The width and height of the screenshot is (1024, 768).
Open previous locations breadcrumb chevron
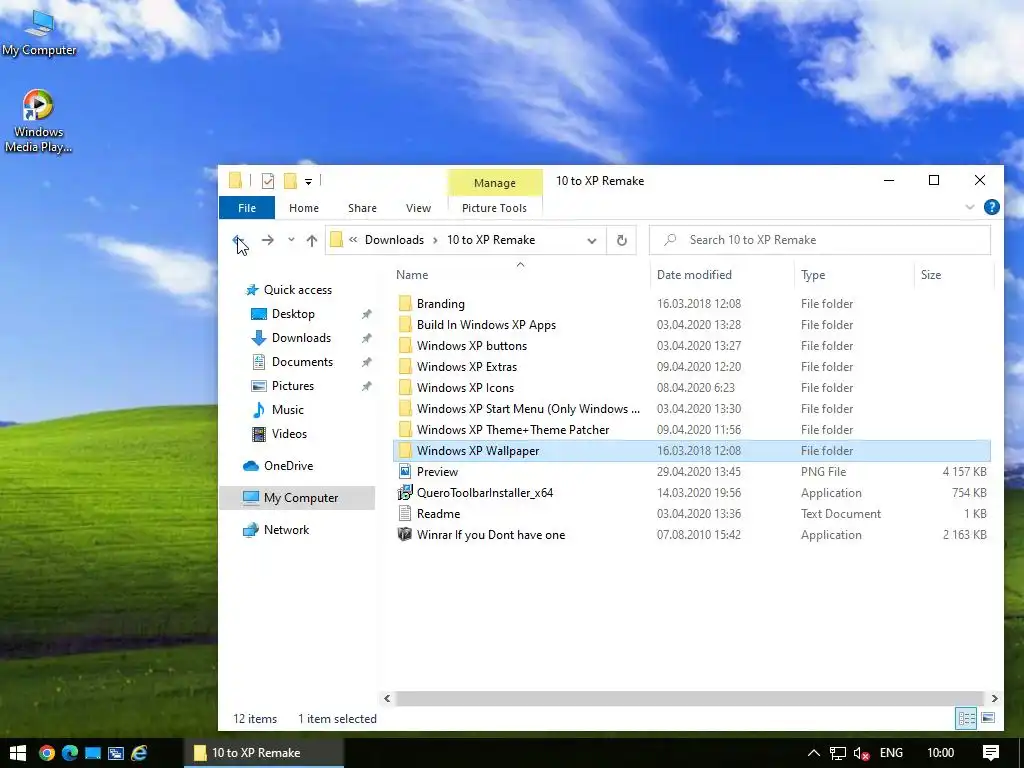[353, 240]
